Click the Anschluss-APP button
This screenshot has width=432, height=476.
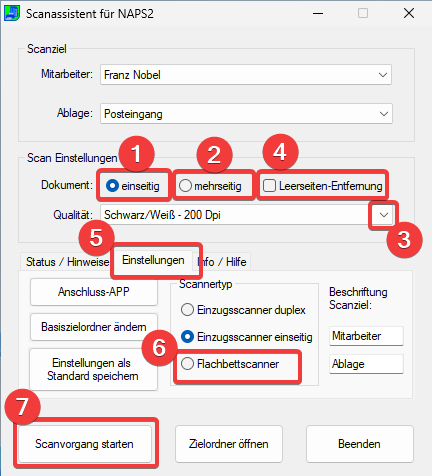coord(94,292)
